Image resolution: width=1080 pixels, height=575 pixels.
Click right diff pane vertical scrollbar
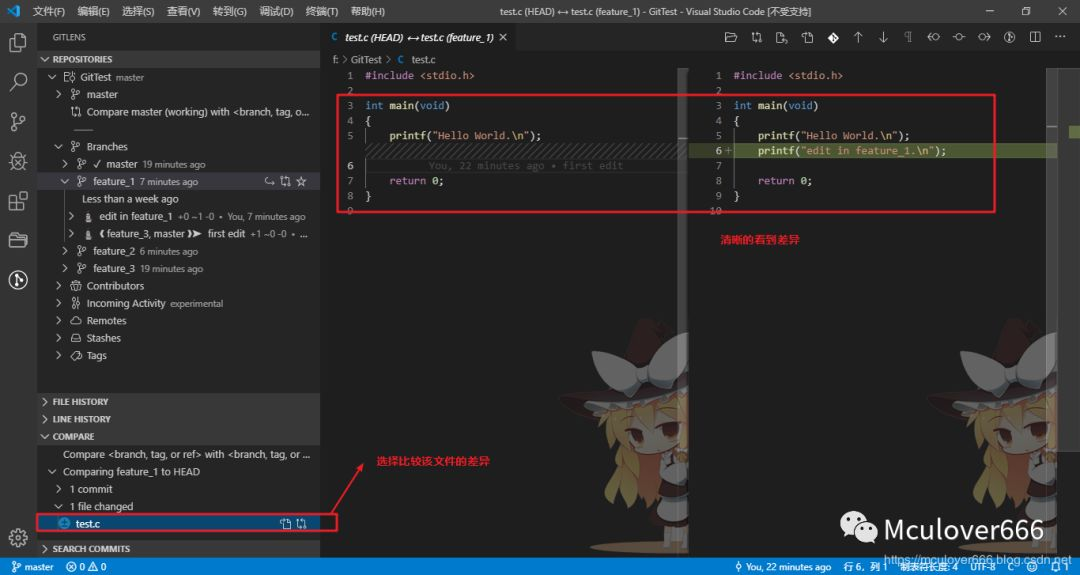click(x=1052, y=311)
